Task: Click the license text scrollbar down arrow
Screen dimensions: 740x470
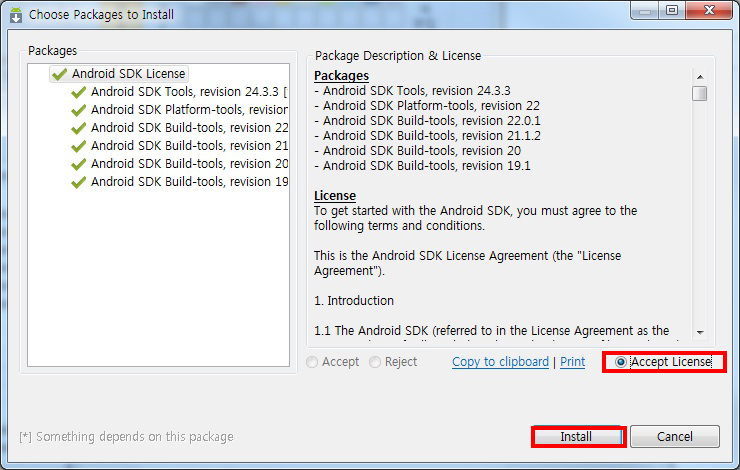Action: tap(700, 332)
